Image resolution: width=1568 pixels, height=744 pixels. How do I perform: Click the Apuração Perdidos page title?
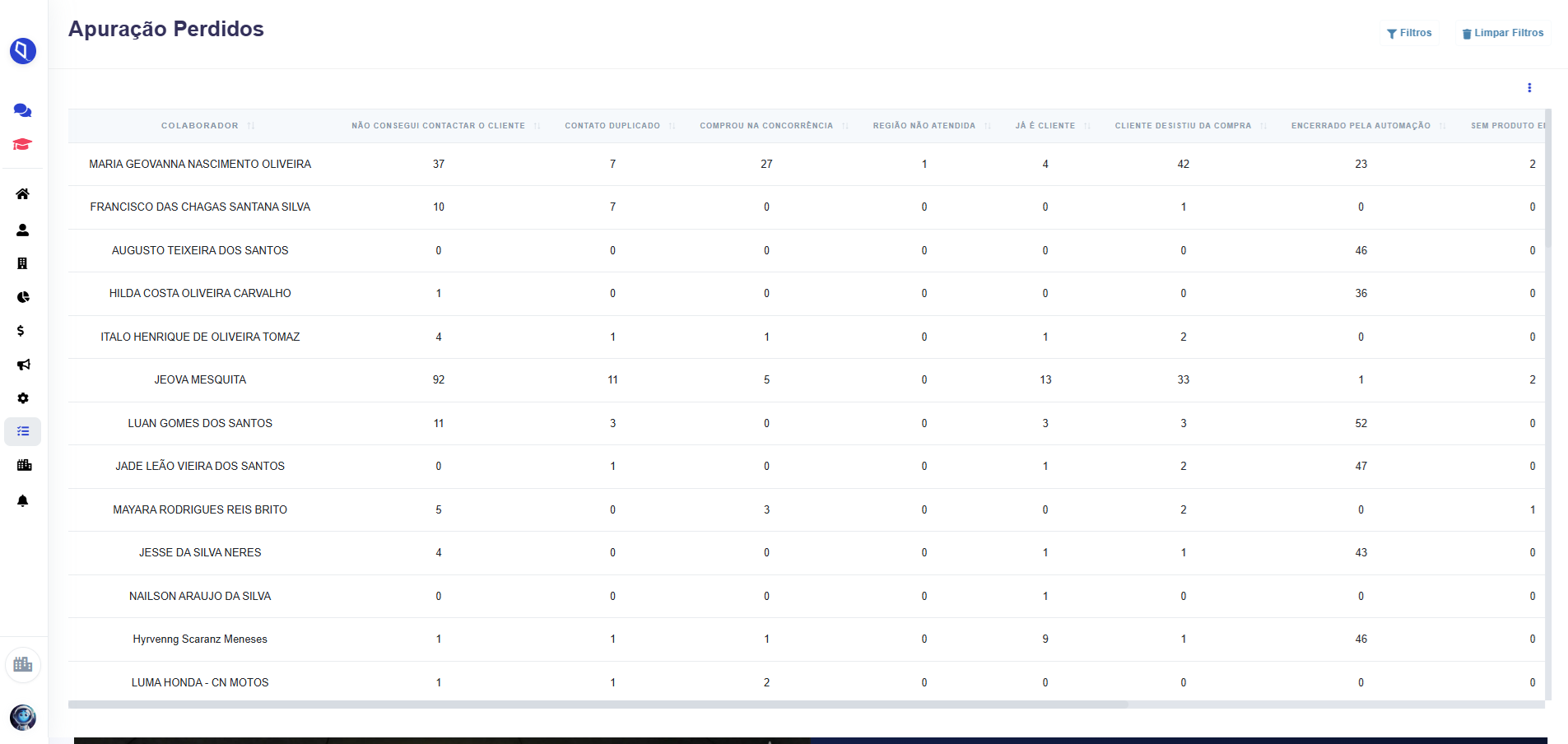coord(166,29)
